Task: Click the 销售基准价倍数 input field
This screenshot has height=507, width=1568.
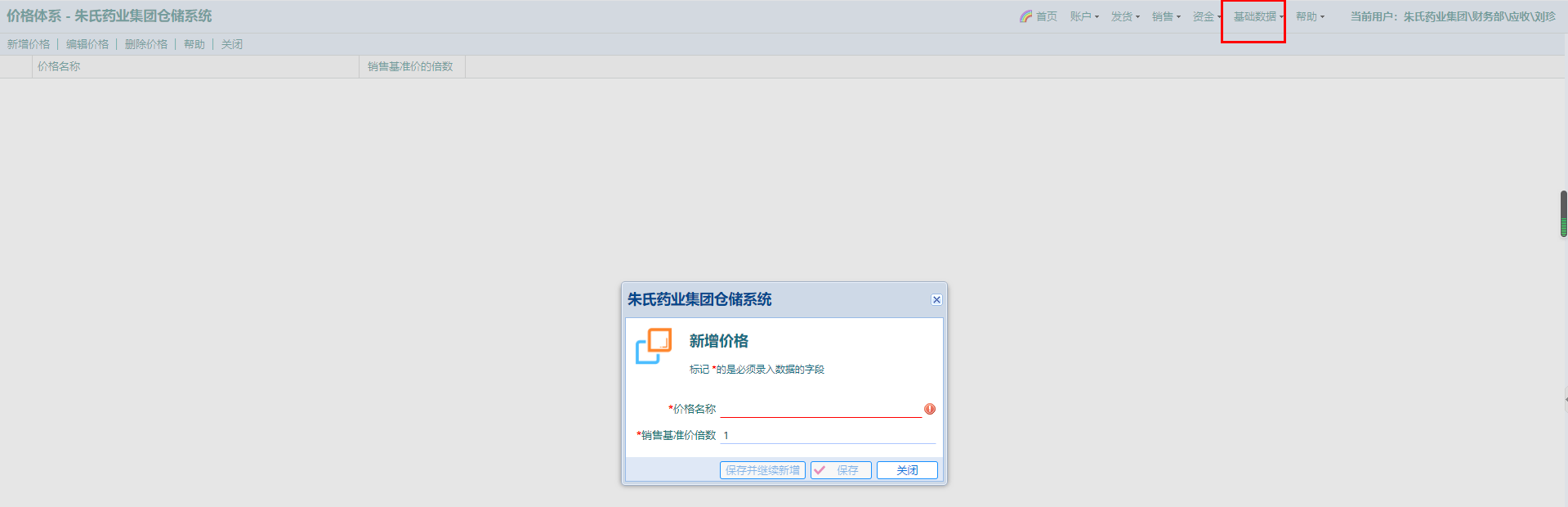Action: (x=829, y=435)
